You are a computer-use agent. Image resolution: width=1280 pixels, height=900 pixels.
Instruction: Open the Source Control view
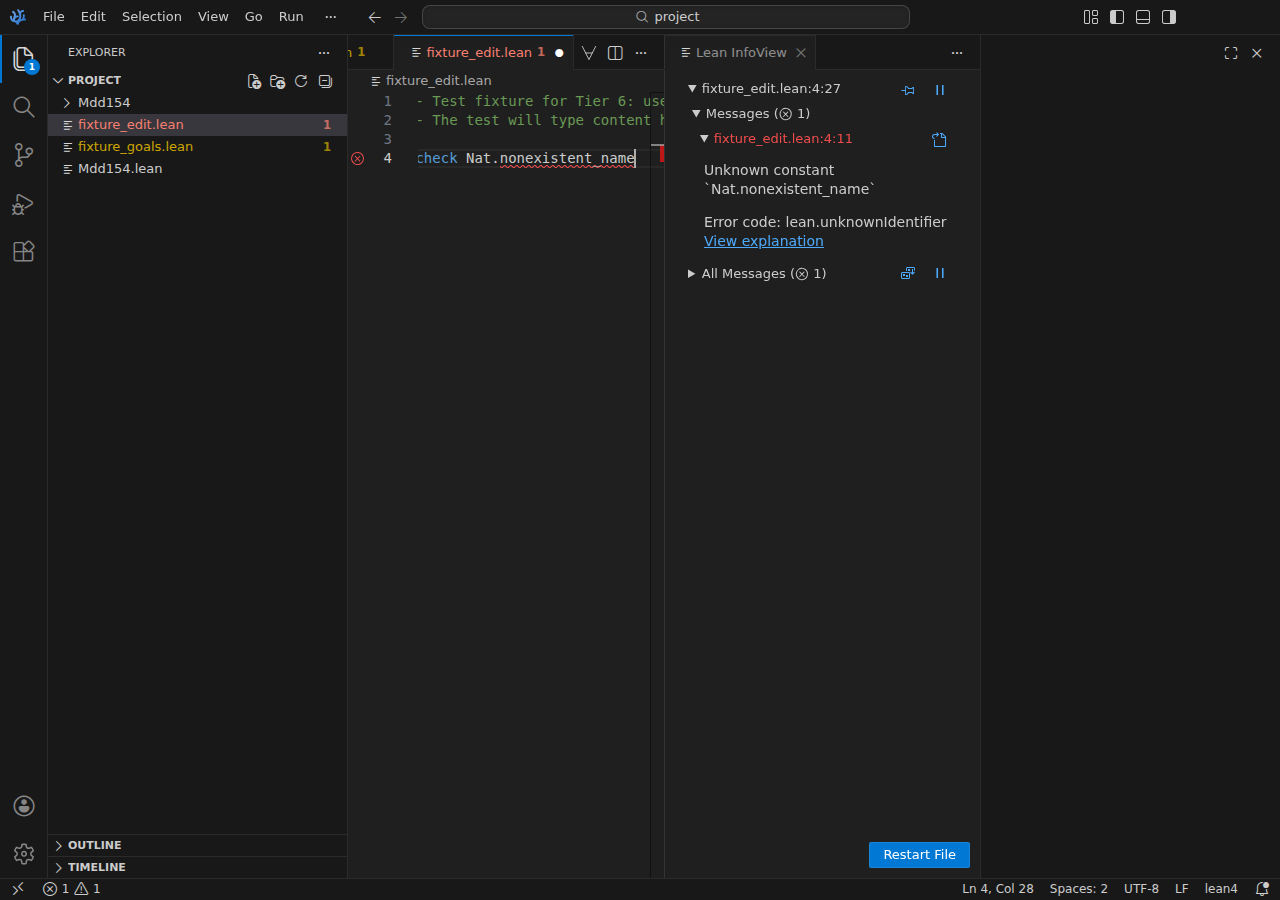pos(23,155)
